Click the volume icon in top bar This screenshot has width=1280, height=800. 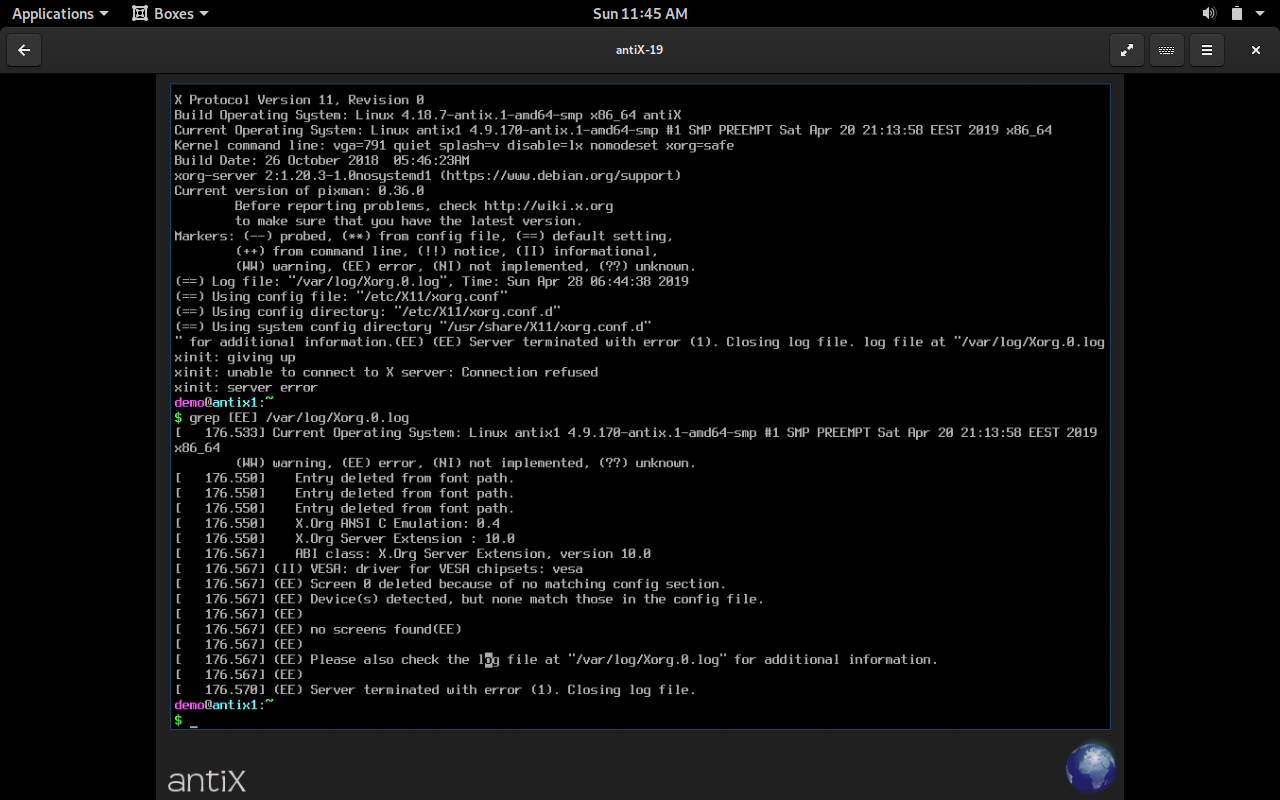click(1209, 14)
